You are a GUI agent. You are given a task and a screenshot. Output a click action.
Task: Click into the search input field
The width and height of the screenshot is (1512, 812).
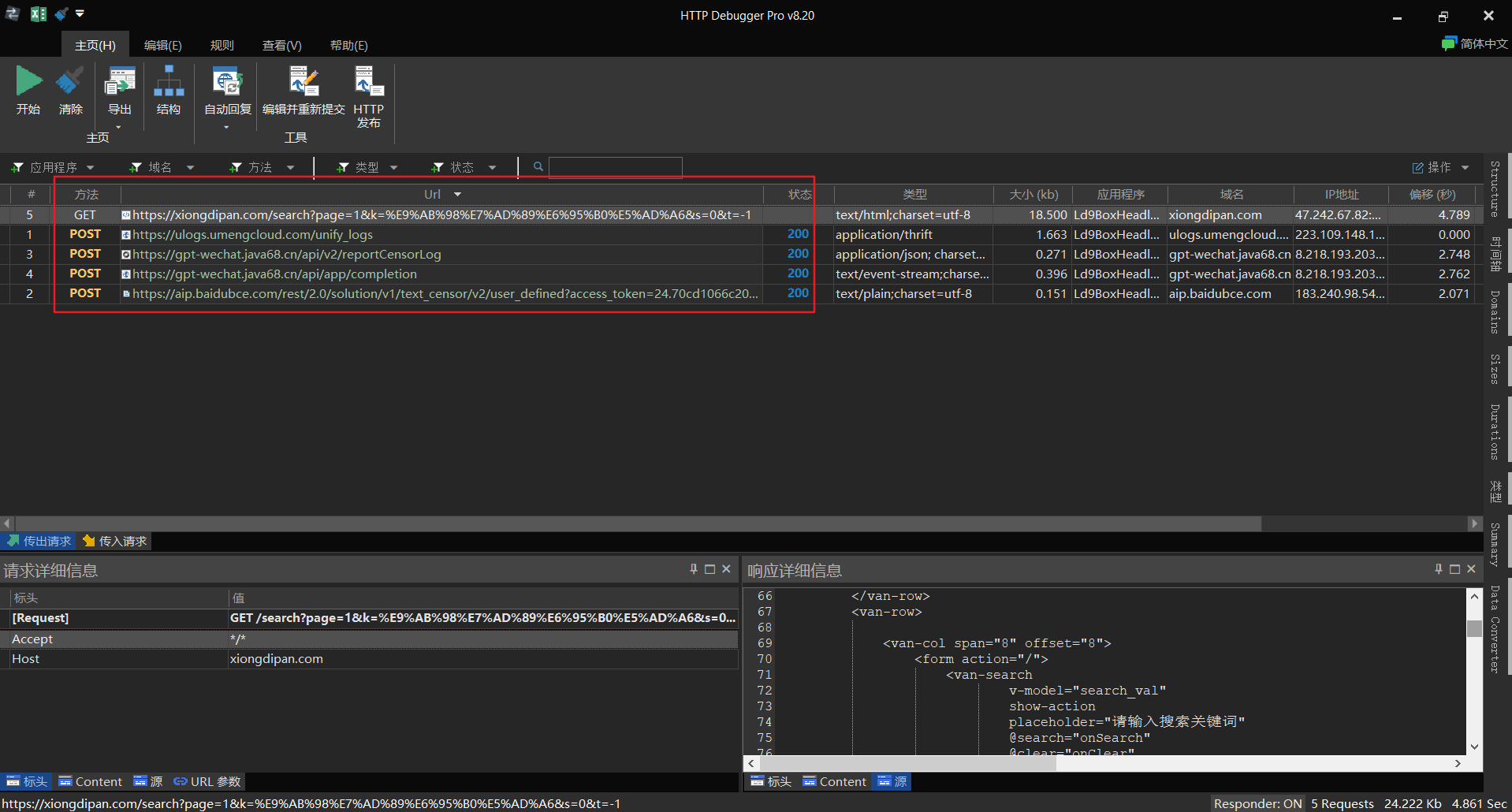(615, 166)
